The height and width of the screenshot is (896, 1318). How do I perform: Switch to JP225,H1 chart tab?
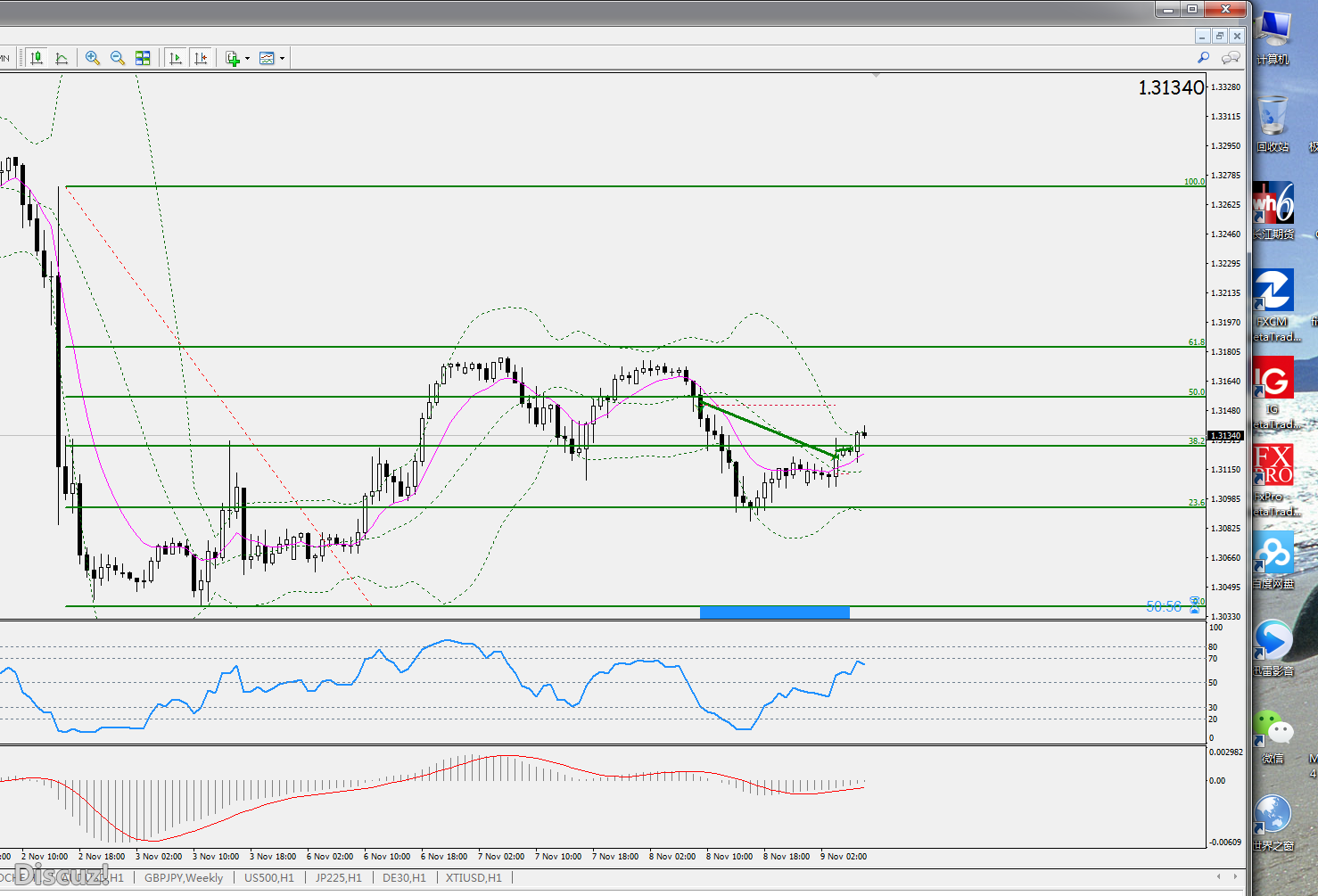[339, 878]
